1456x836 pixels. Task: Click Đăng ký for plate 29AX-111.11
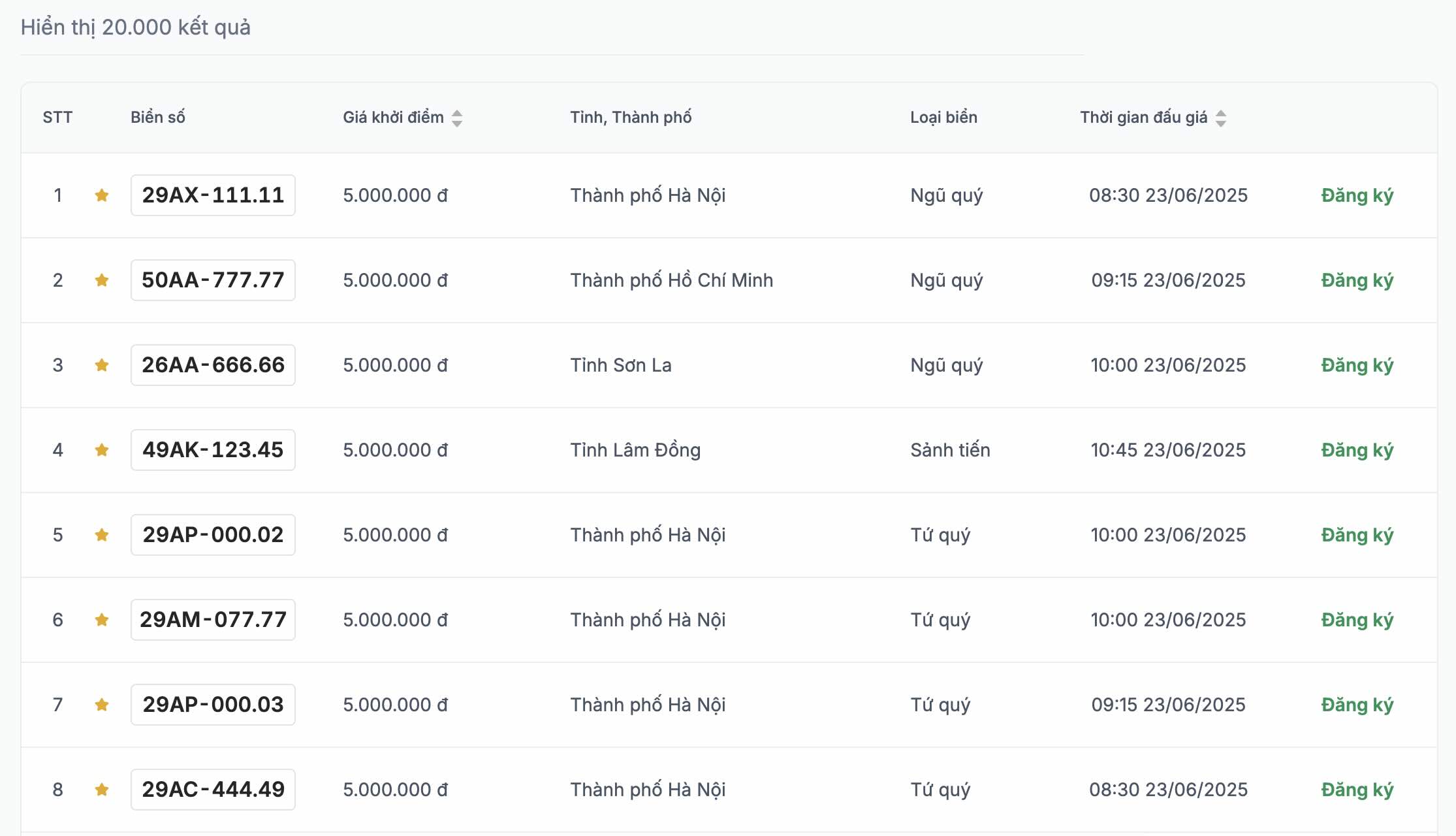coord(1357,195)
